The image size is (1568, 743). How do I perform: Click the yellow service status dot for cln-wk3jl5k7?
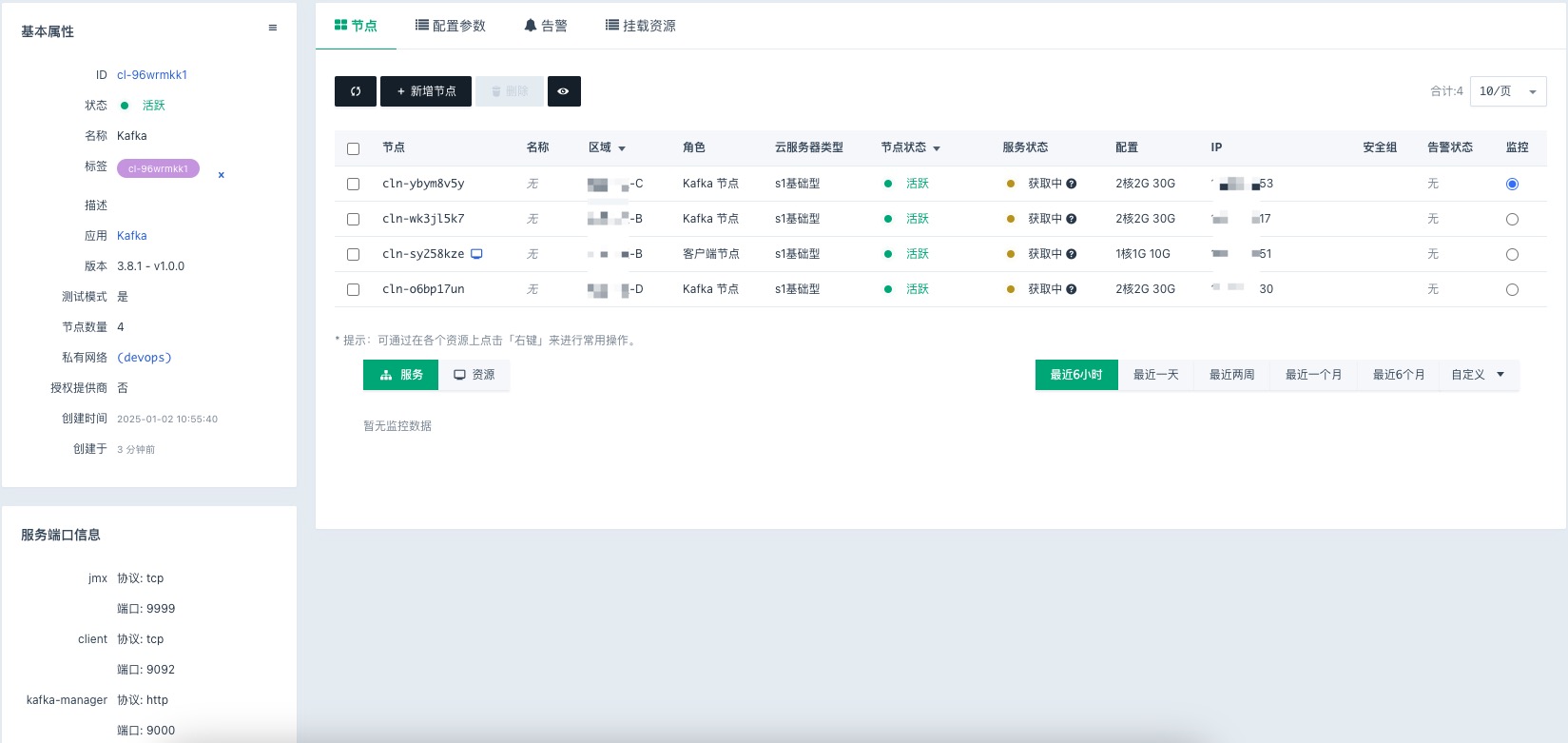[x=1011, y=219]
